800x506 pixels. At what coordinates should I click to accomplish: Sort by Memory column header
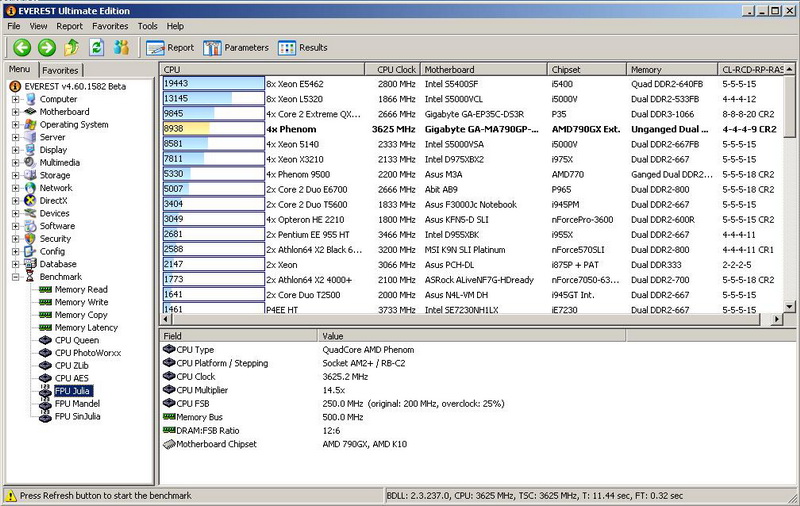[x=672, y=69]
